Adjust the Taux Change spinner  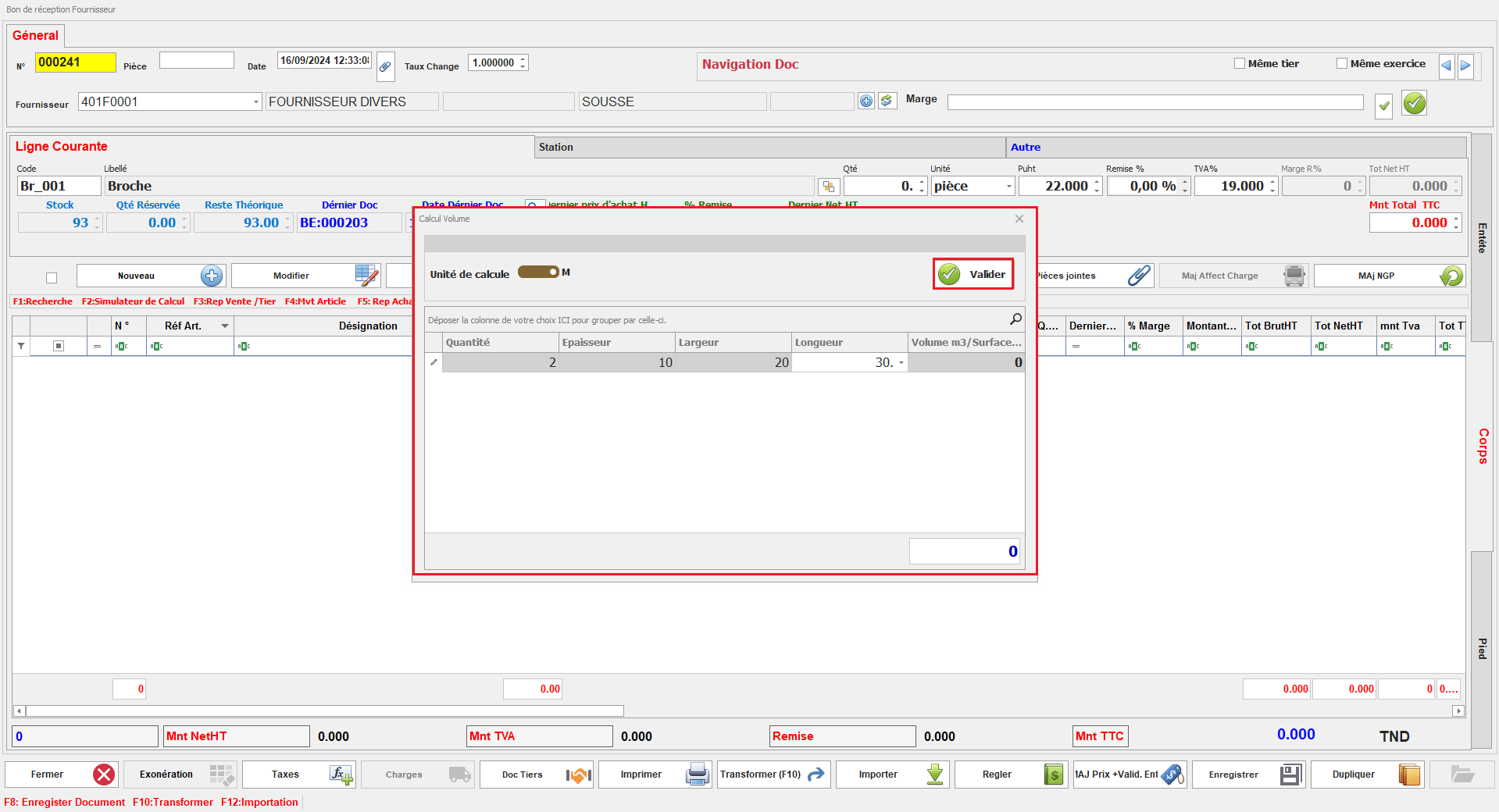[x=523, y=62]
